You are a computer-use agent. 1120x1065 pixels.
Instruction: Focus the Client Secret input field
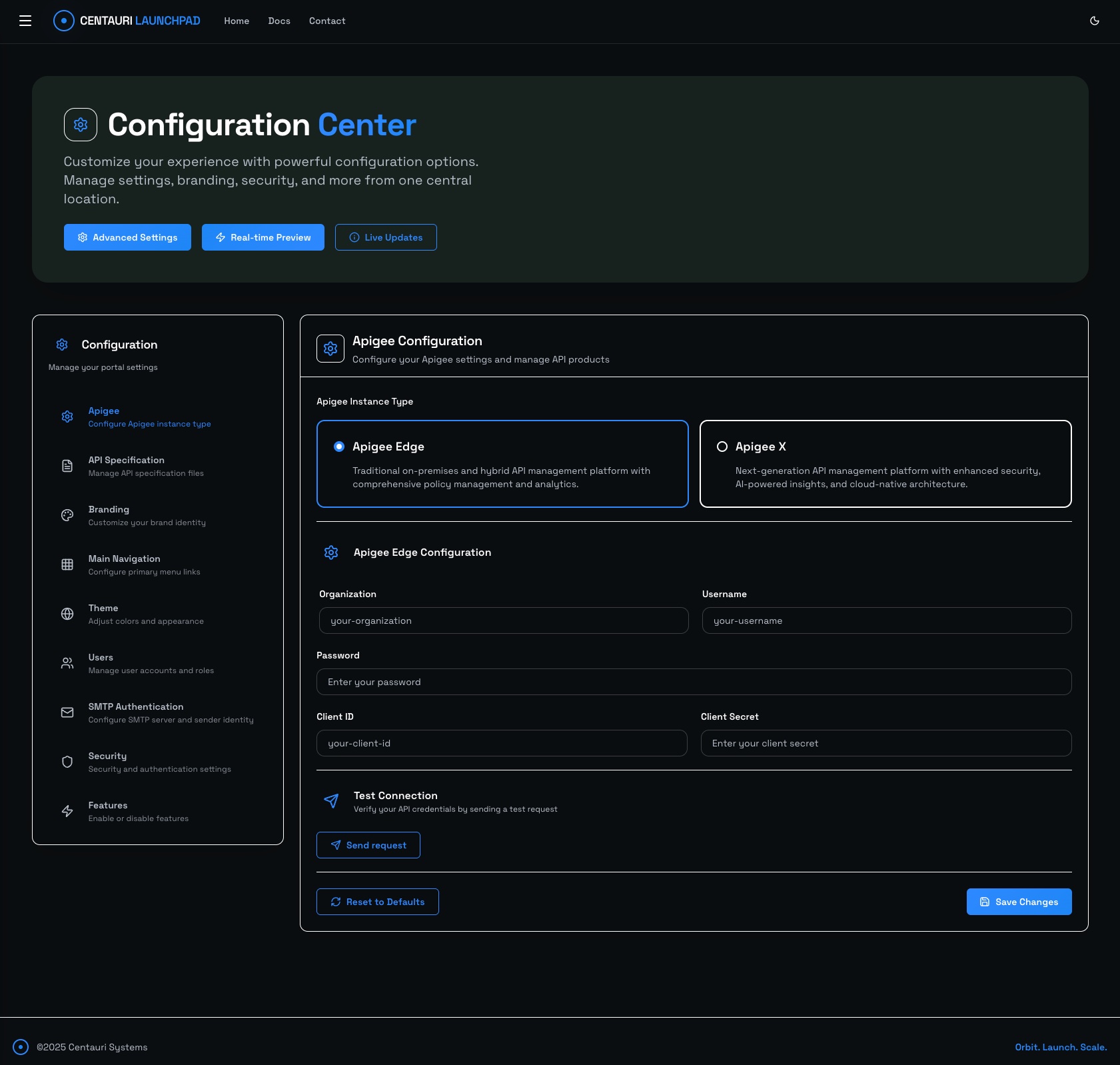[x=886, y=743]
